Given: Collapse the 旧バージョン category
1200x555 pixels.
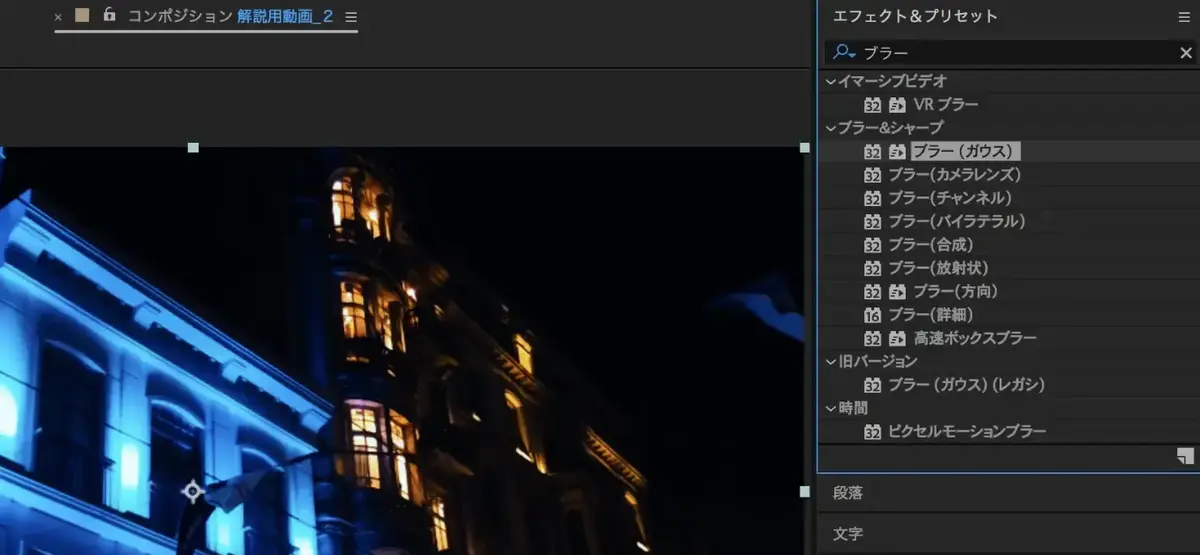Looking at the screenshot, I should (830, 361).
